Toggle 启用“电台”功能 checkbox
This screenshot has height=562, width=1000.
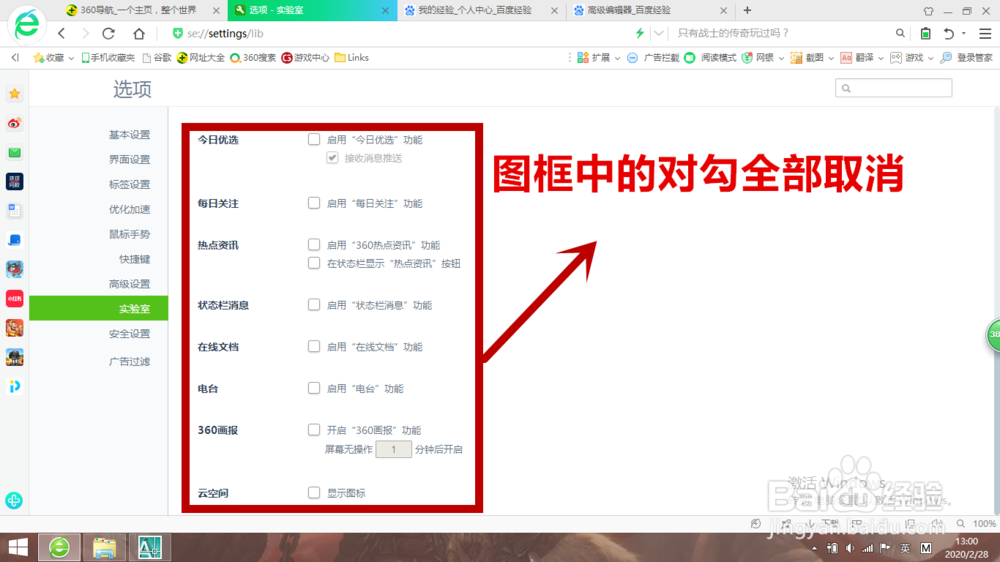coord(314,388)
